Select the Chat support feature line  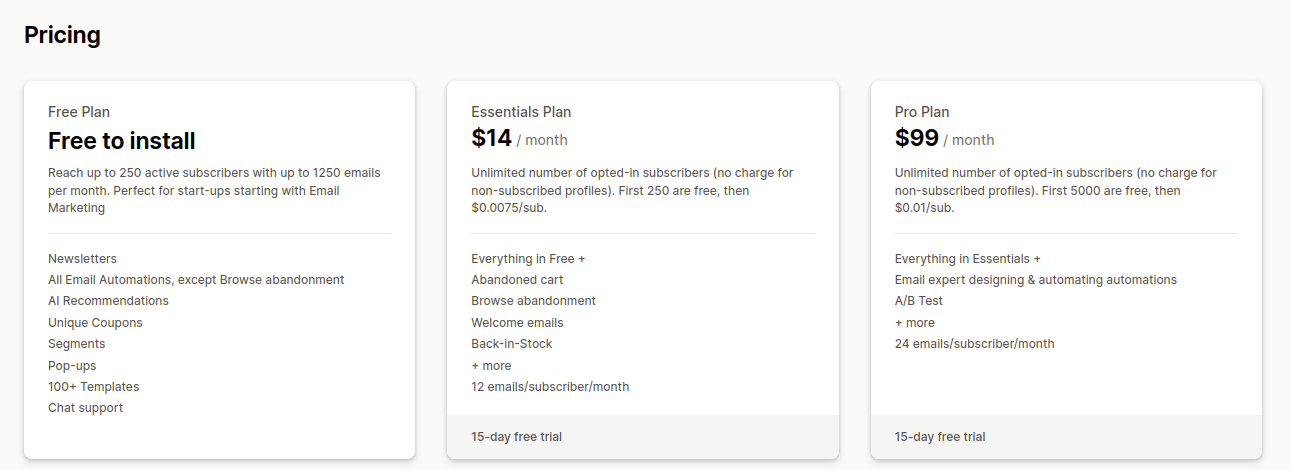(x=85, y=408)
